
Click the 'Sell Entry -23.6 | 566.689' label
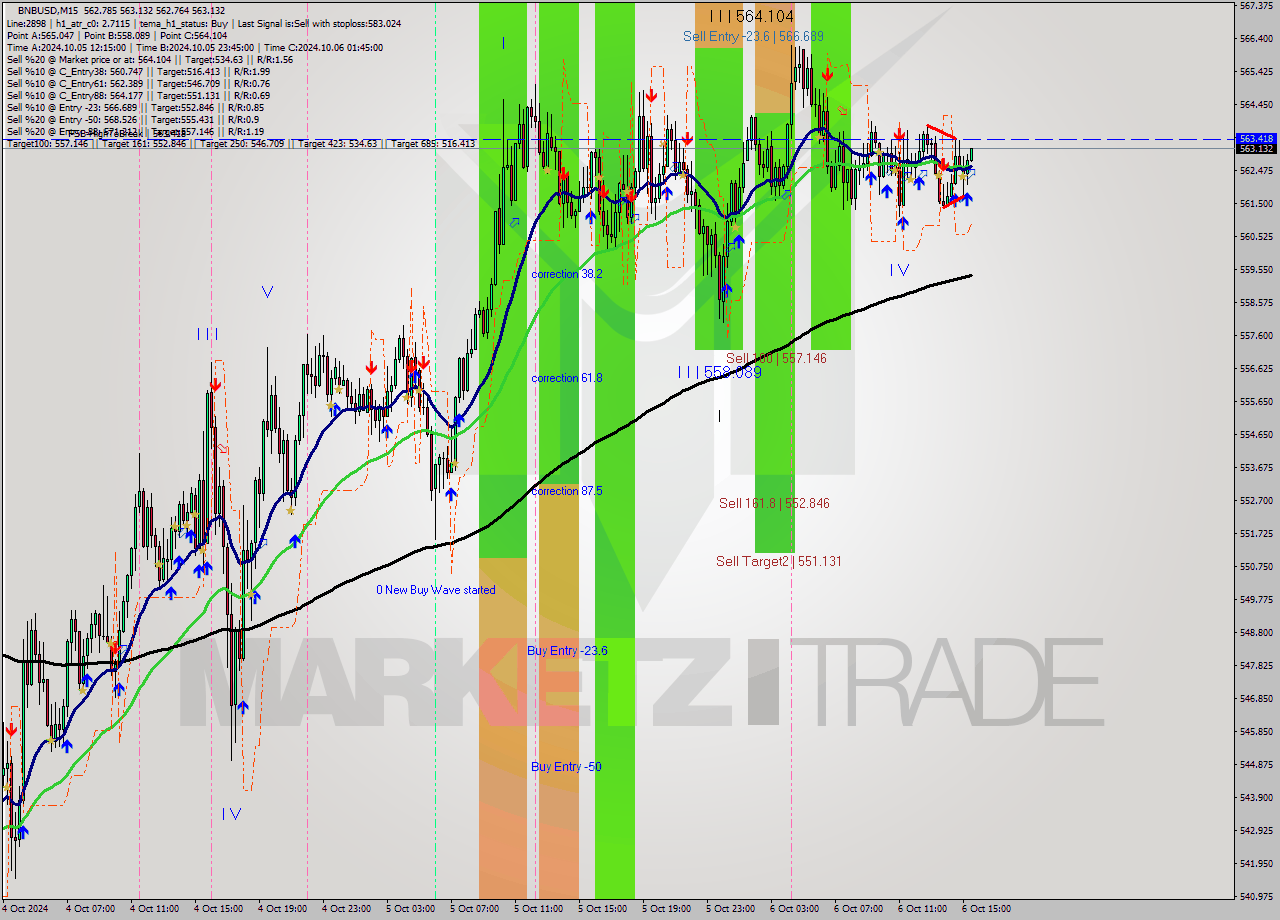754,36
